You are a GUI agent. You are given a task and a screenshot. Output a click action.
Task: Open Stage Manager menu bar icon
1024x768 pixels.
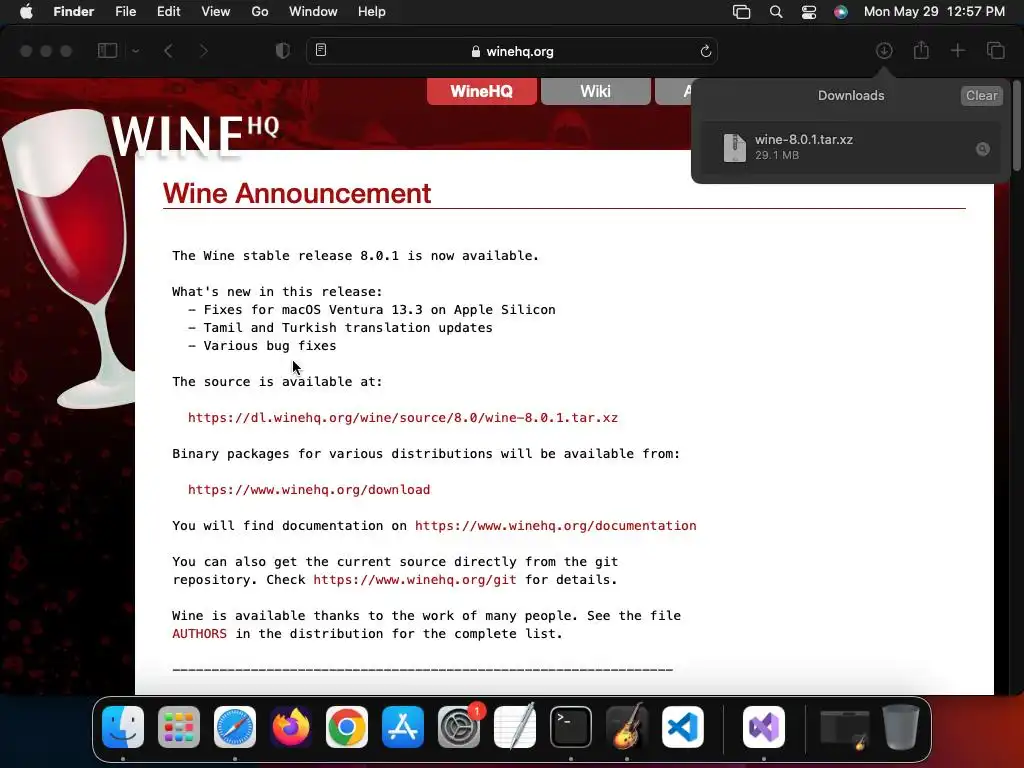(x=741, y=12)
